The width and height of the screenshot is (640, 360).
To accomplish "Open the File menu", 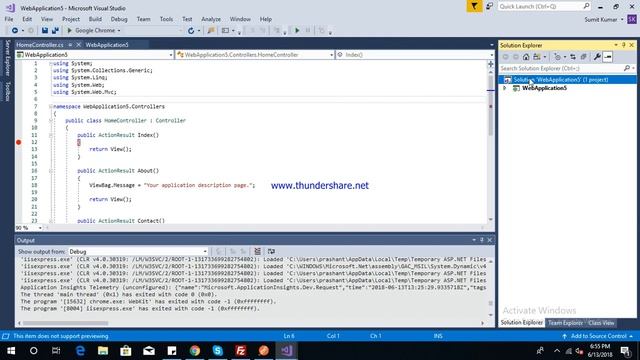I will tap(9, 19).
